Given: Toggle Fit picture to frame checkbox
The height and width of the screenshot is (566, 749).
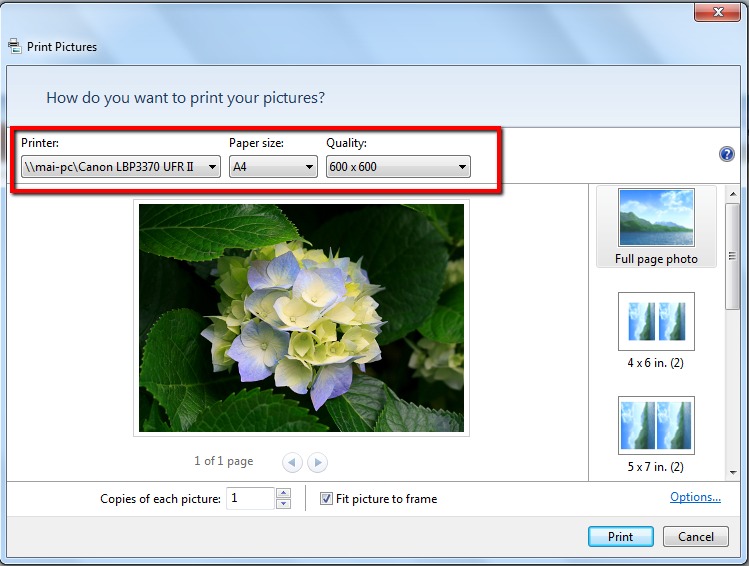Looking at the screenshot, I should pyautogui.click(x=327, y=499).
